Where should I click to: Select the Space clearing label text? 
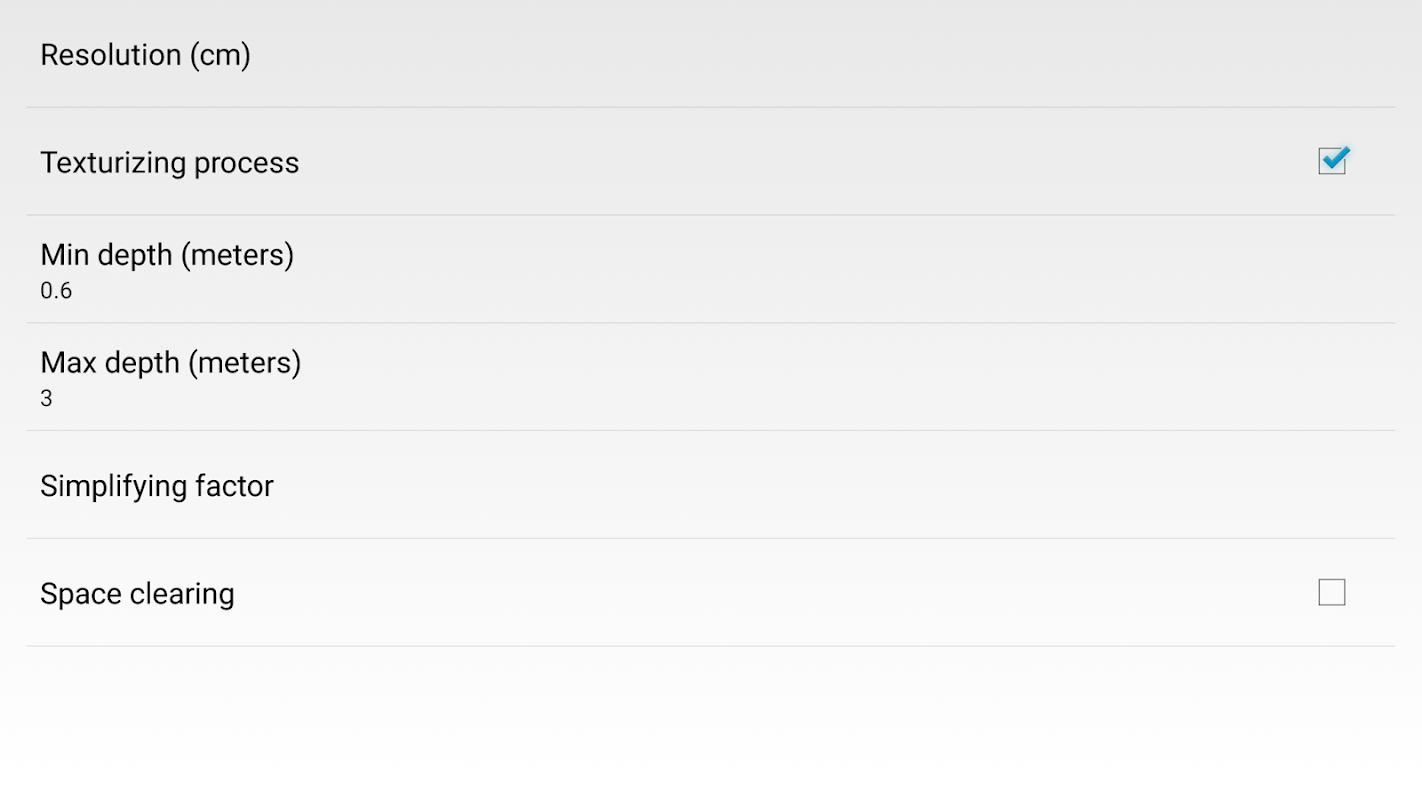click(137, 594)
